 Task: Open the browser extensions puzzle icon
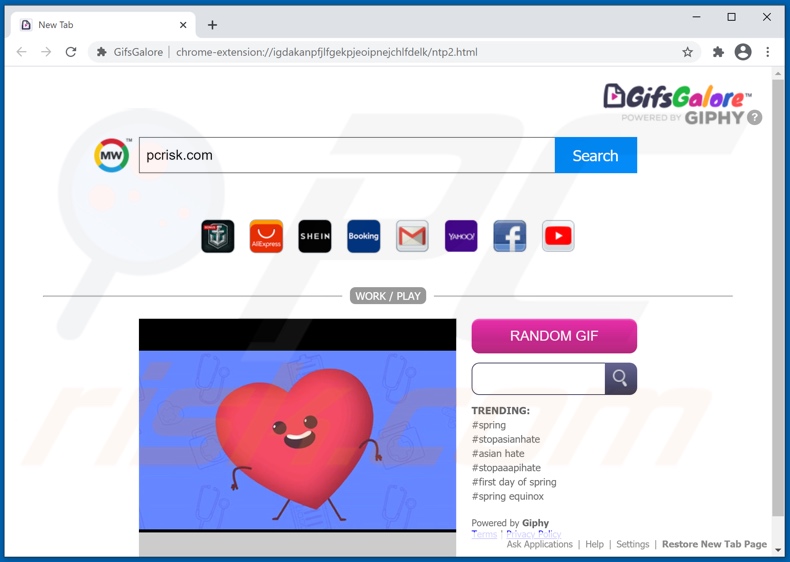click(x=718, y=52)
